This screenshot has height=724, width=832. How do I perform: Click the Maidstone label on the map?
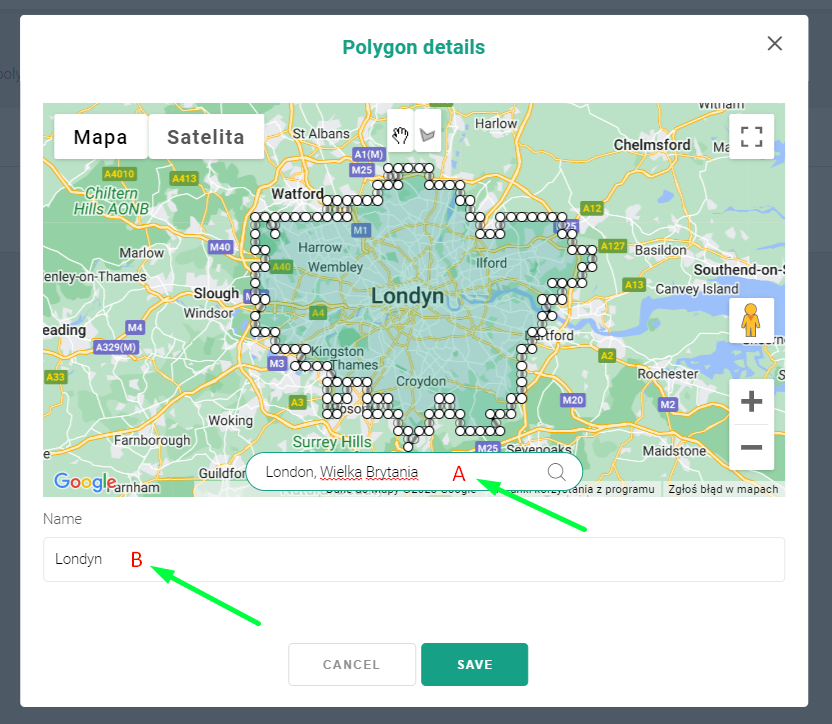[x=674, y=451]
